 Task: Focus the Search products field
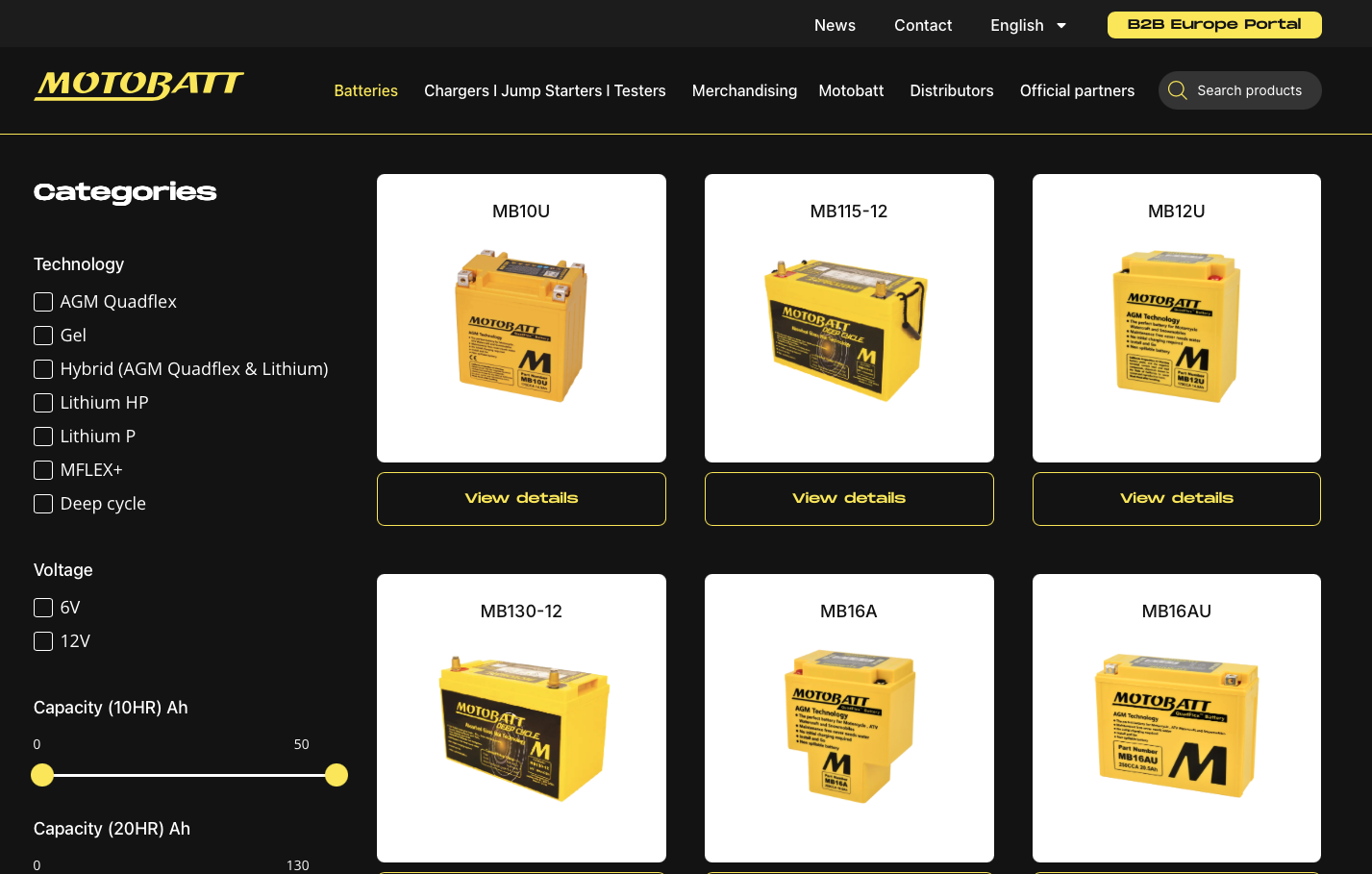point(1239,90)
